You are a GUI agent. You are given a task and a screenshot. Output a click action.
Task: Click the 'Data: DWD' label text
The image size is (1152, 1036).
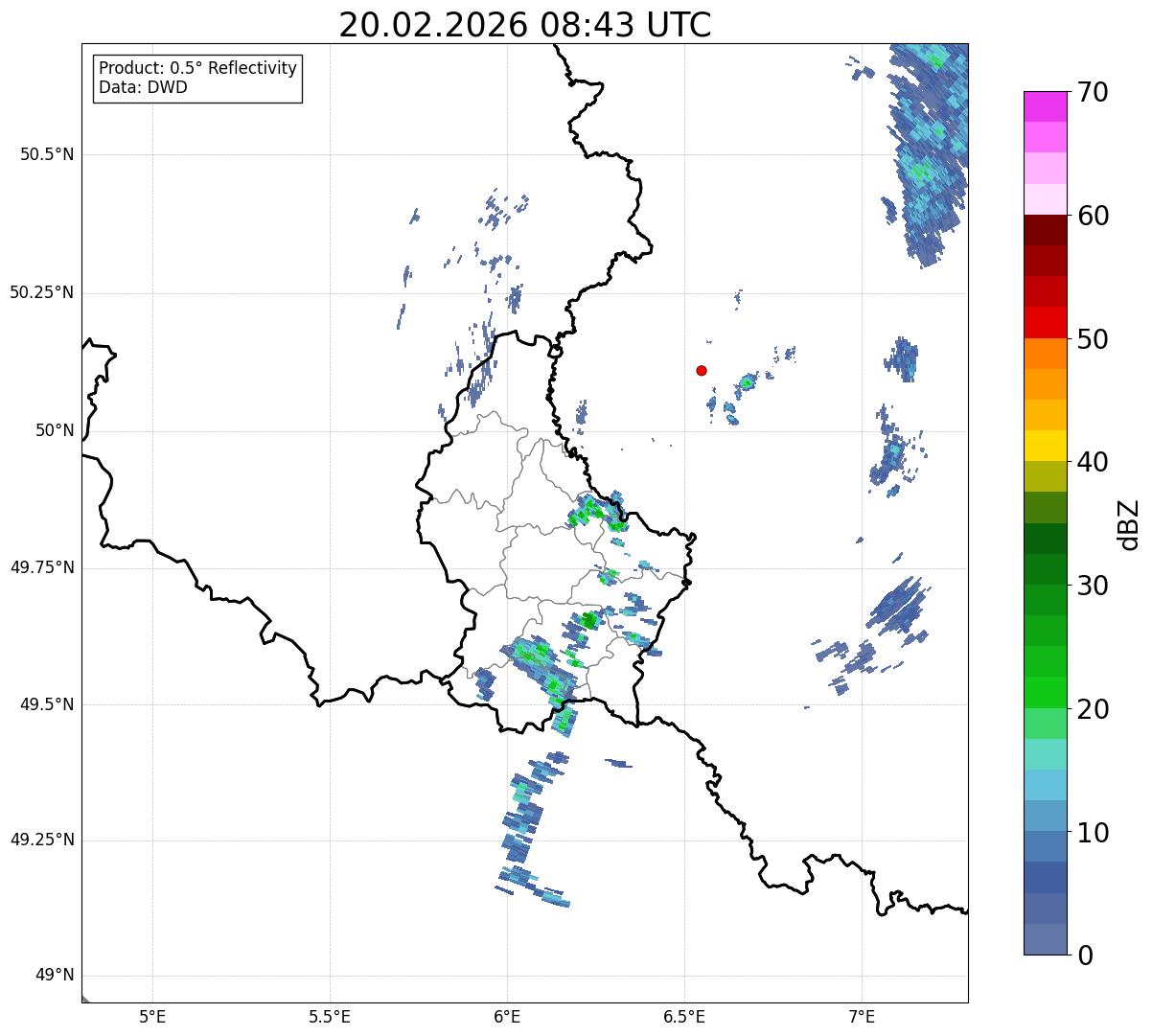pyautogui.click(x=143, y=88)
